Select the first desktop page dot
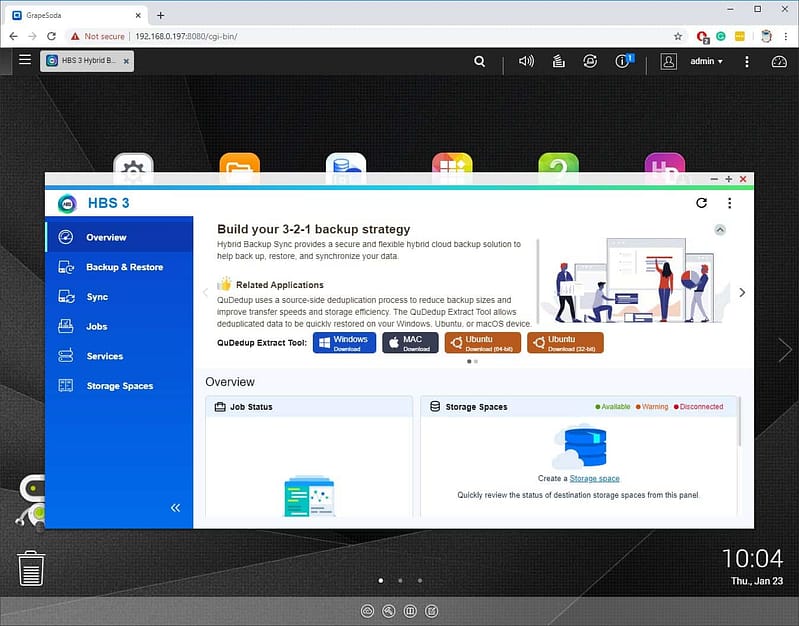Image resolution: width=799 pixels, height=626 pixels. tap(381, 580)
